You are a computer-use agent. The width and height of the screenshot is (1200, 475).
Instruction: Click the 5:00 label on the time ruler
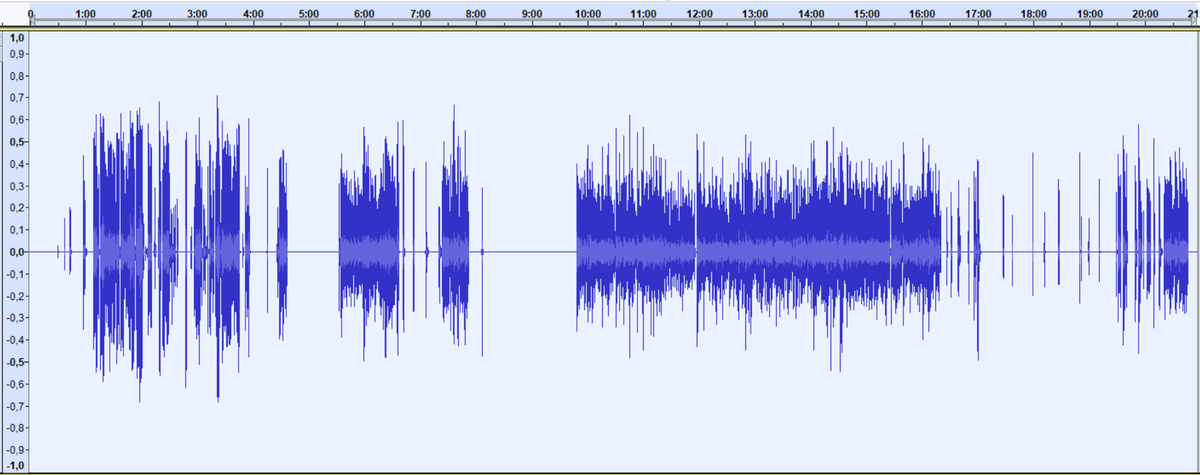309,15
